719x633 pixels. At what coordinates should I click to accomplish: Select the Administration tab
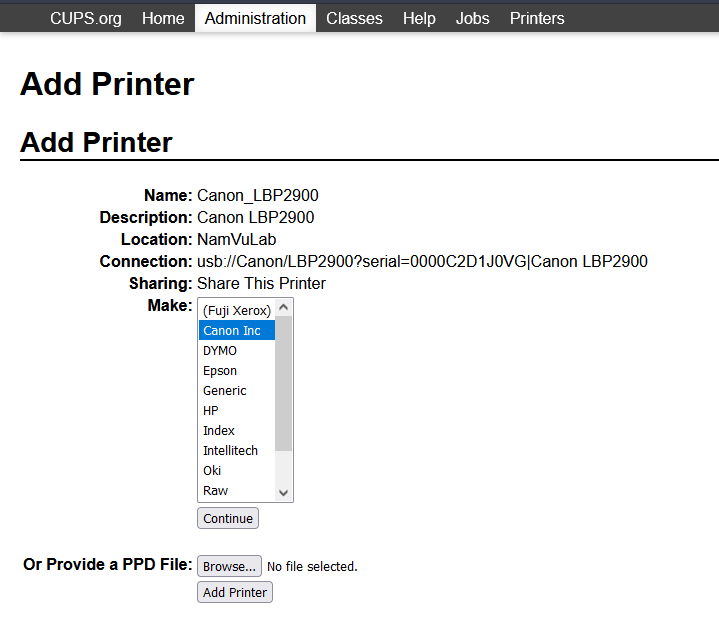255,18
